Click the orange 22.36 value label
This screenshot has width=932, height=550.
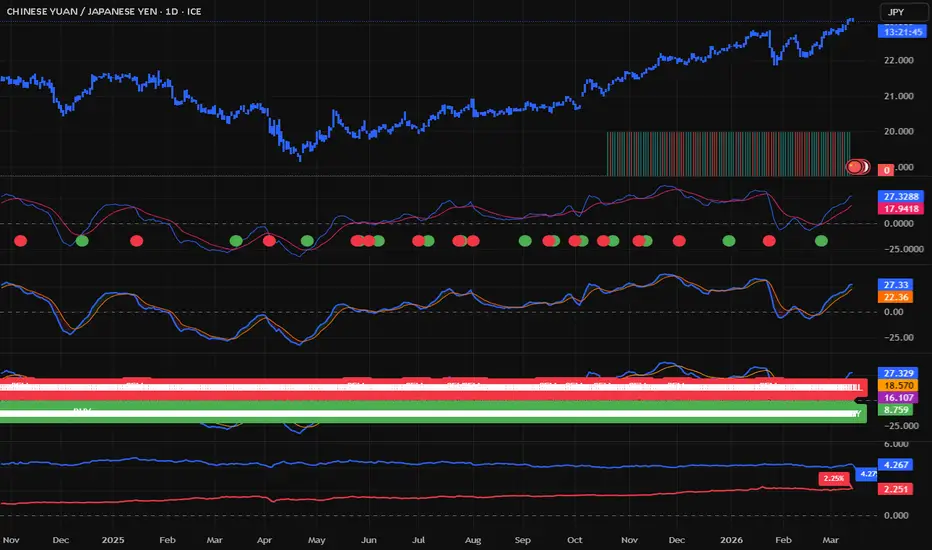pyautogui.click(x=896, y=297)
